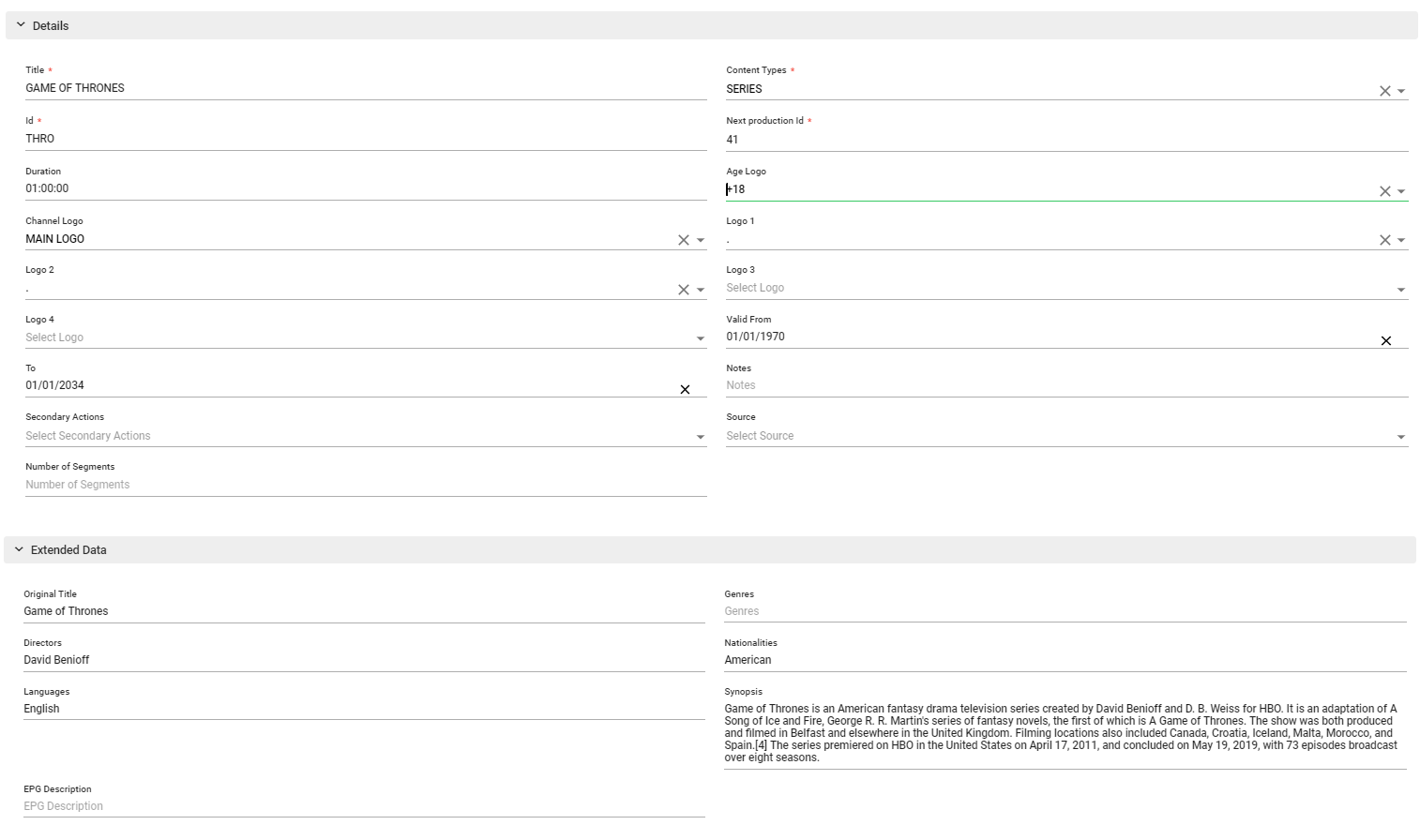
Task: Clear the Channel Logo MAIN LOGO selection
Action: click(x=684, y=240)
